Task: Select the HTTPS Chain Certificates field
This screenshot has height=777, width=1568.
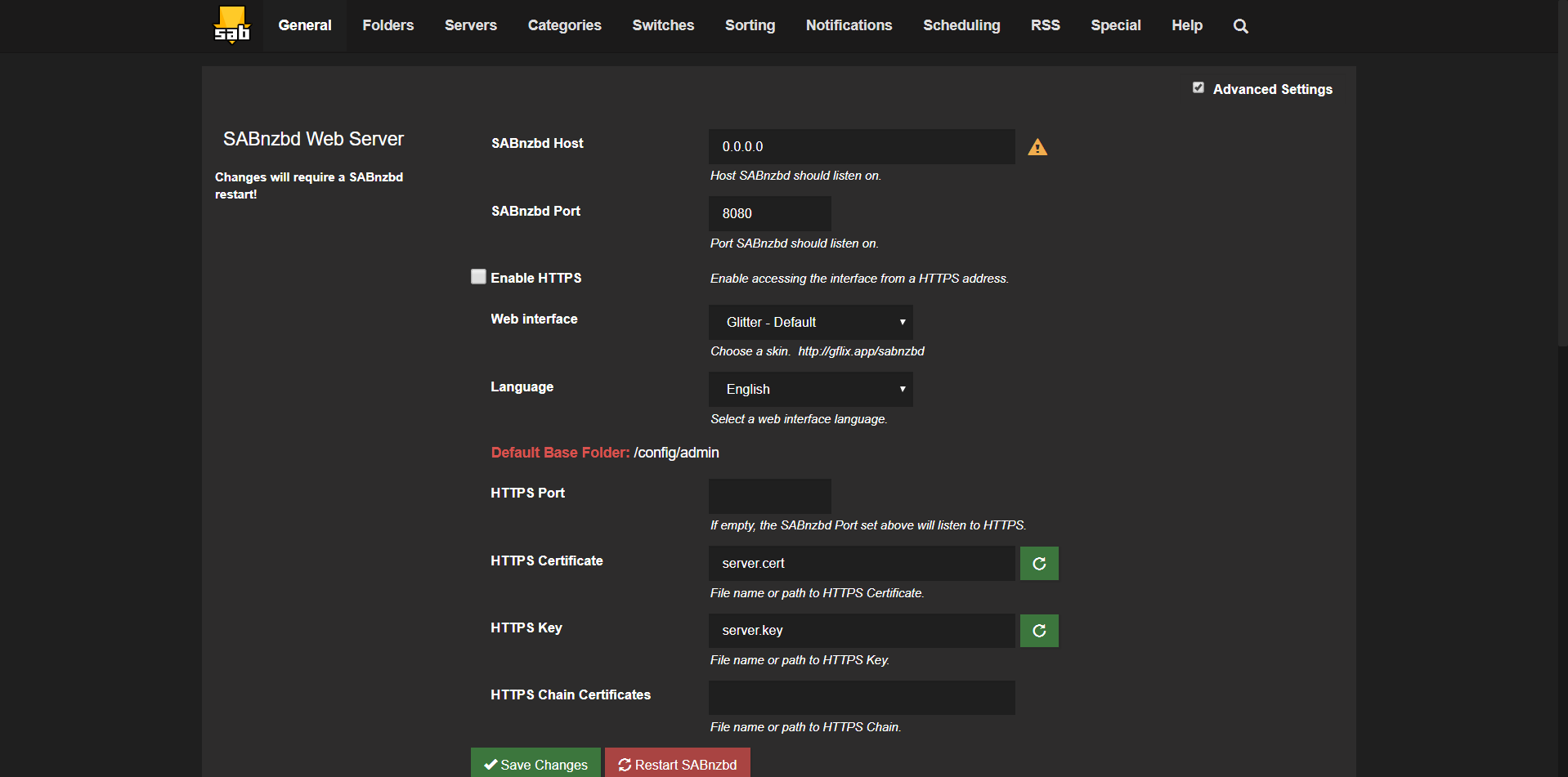Action: coord(861,698)
